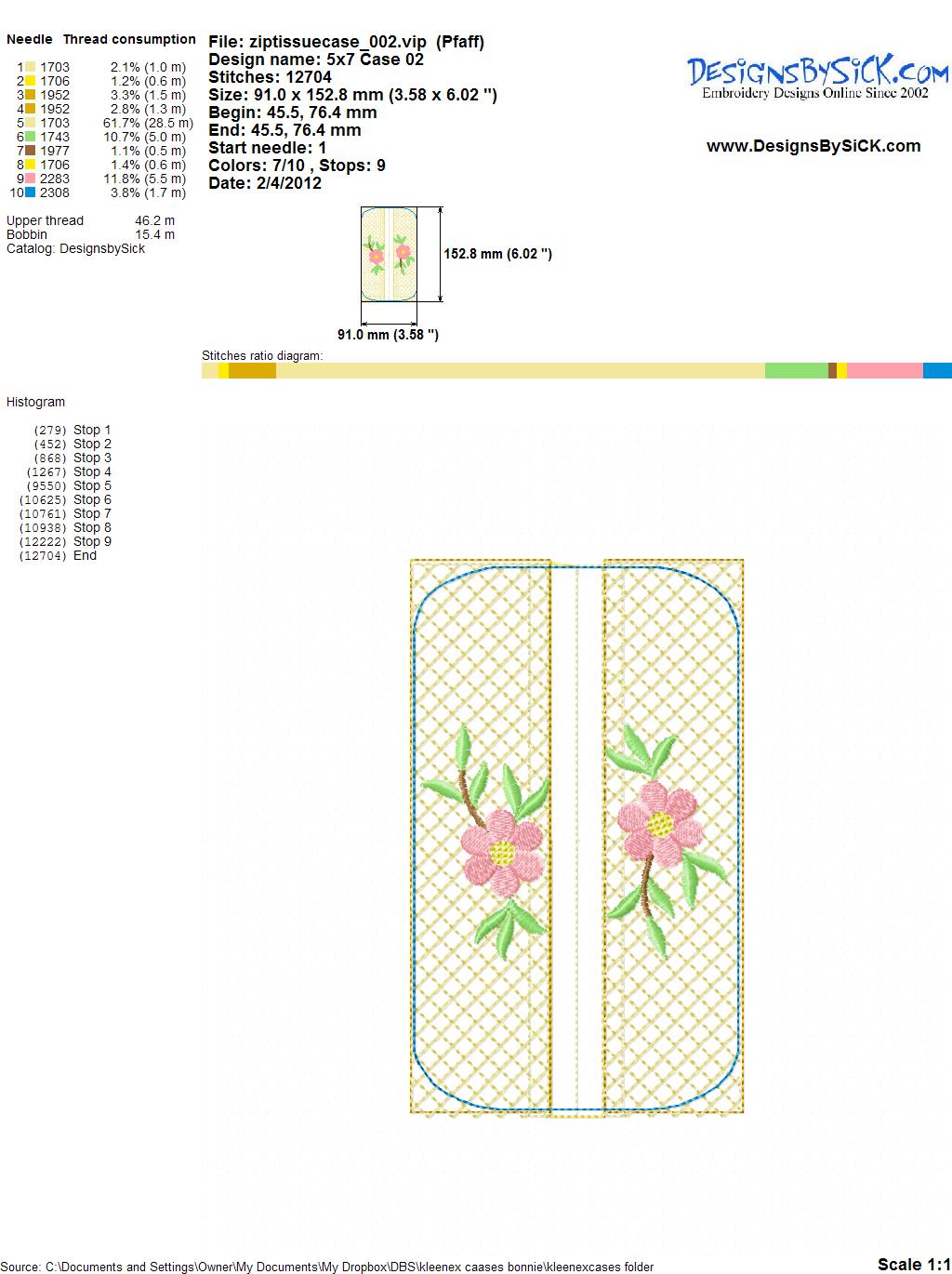This screenshot has width=952, height=1274.
Task: Select the pink swatch for needle 9
Action: pos(30,179)
